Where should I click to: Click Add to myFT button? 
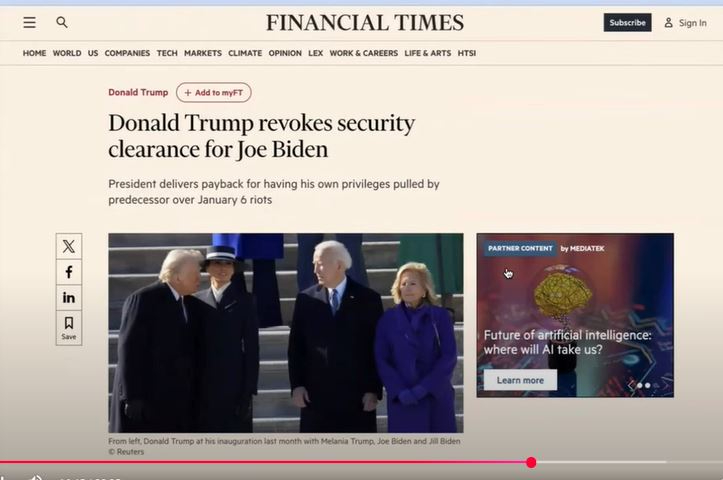tap(213, 92)
